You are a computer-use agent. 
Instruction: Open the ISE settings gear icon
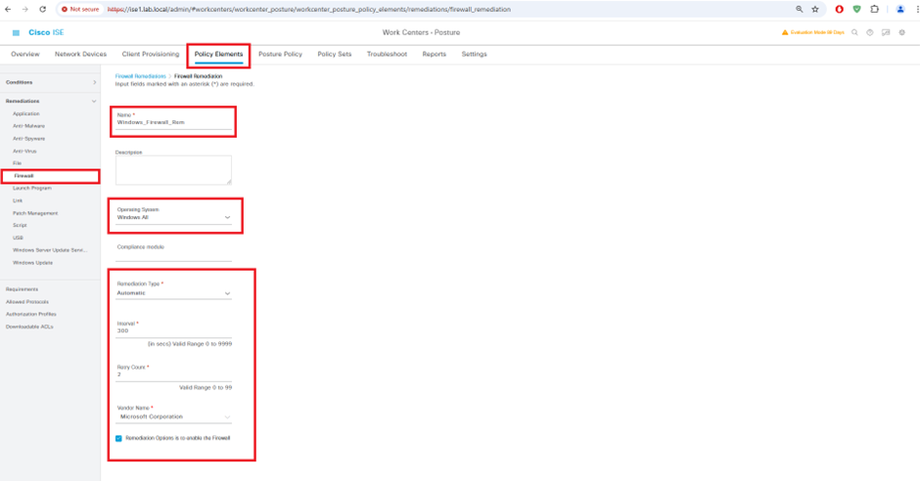[x=902, y=32]
